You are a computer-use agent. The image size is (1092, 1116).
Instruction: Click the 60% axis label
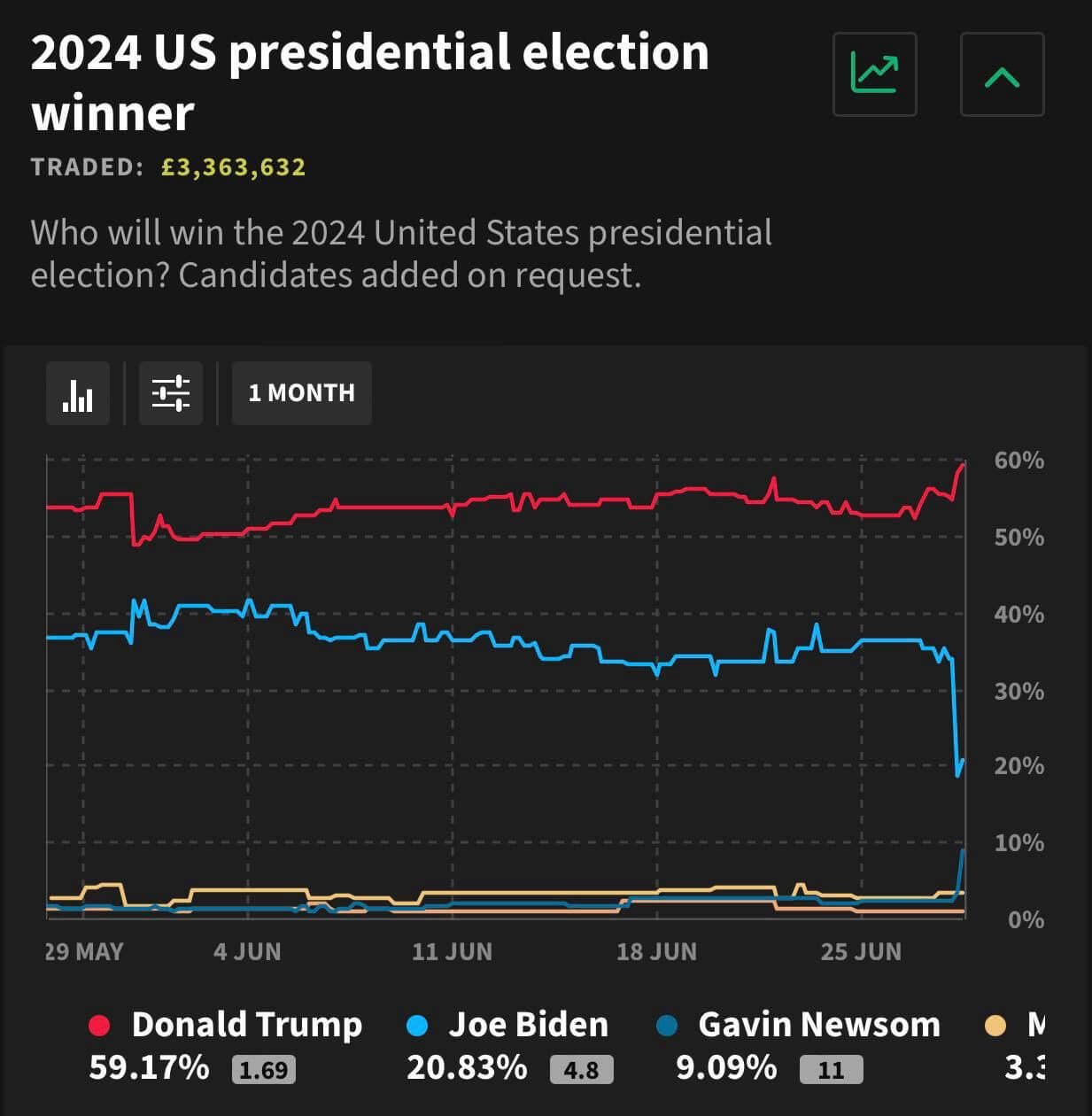pos(1018,461)
